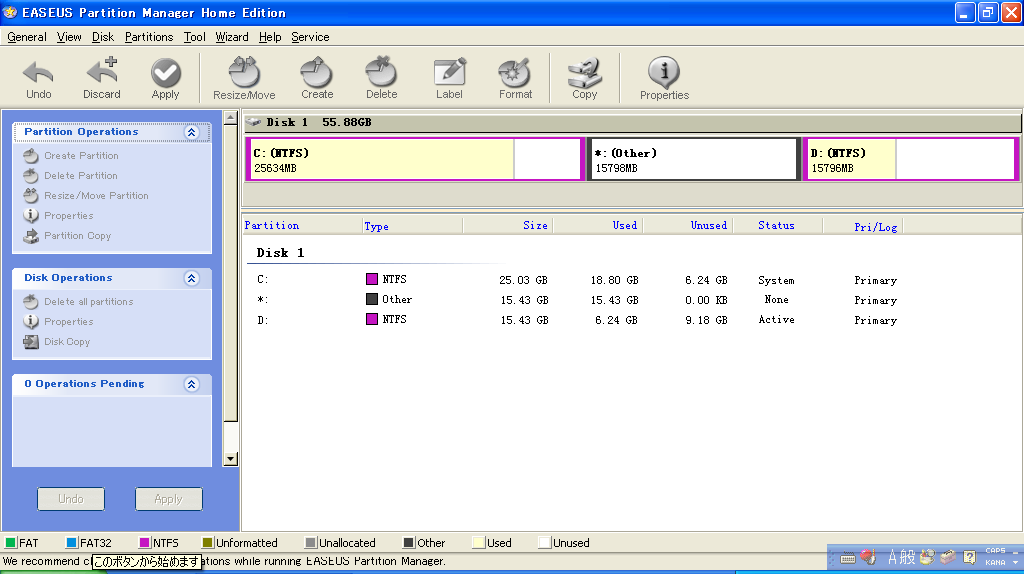Click the Status column header

[x=777, y=225]
